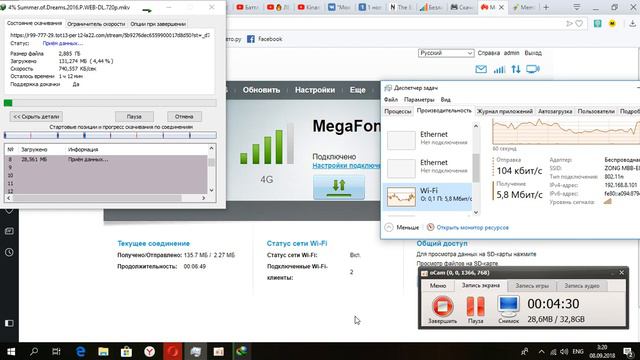This screenshot has height=360, width=640.
Task: Open Task View on the taskbar
Action: pyautogui.click(x=56, y=351)
